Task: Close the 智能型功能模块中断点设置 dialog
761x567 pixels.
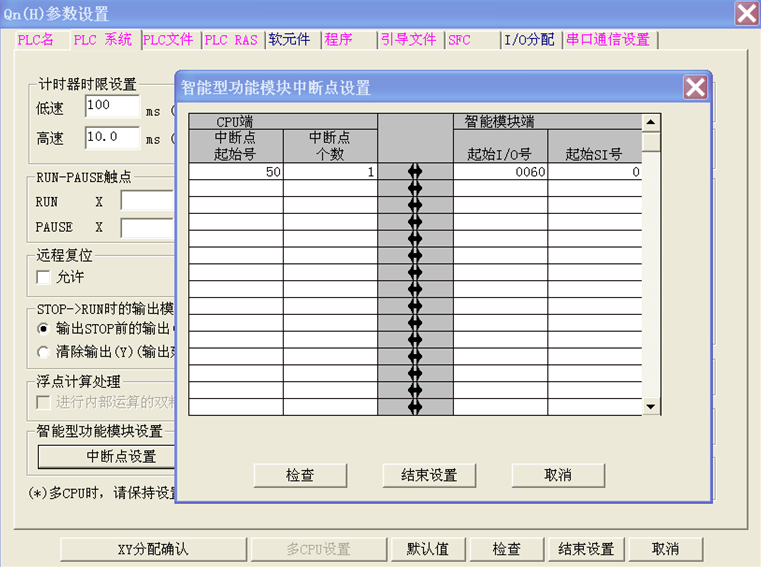Action: click(695, 87)
